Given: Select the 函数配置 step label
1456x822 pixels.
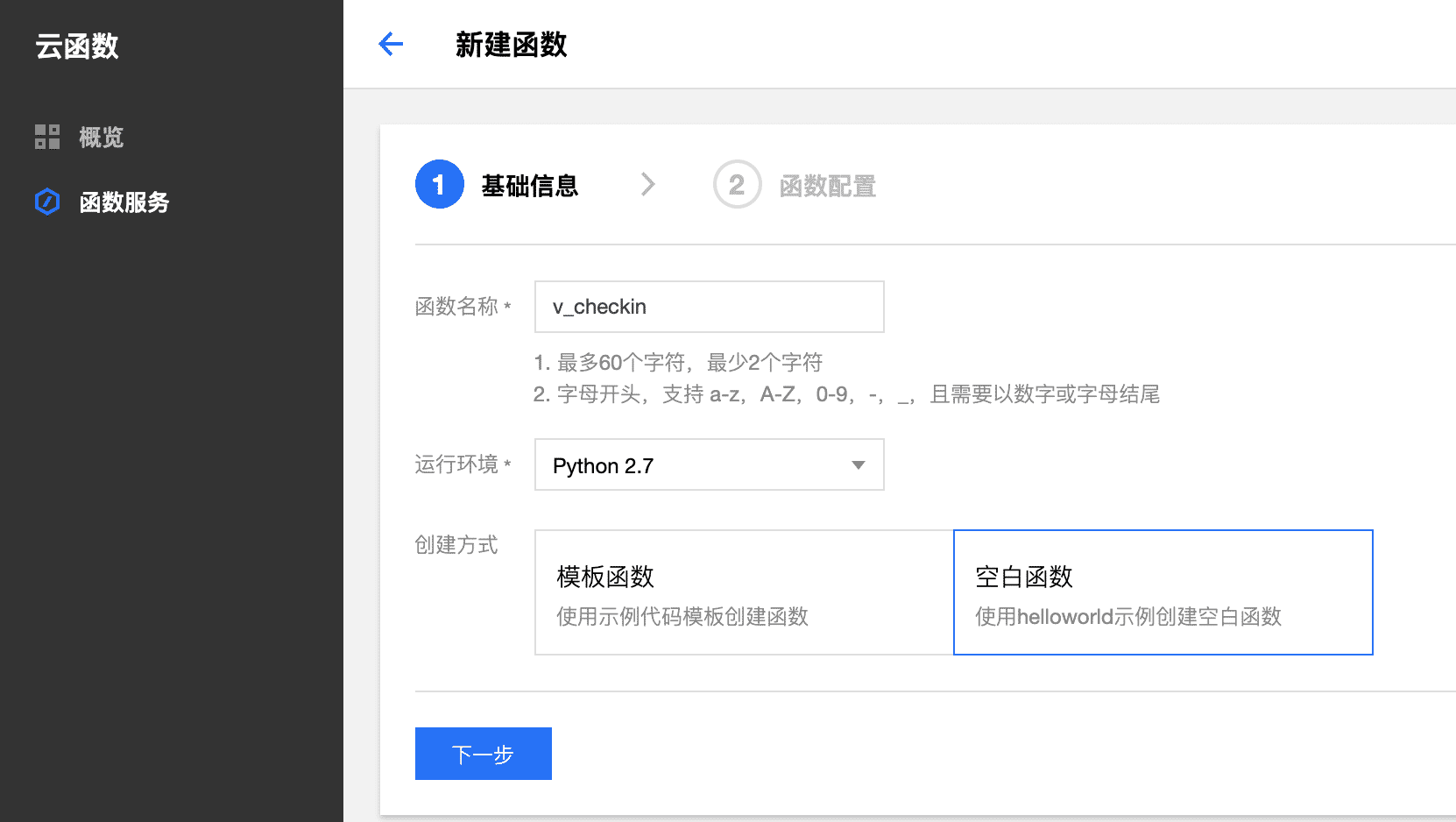Looking at the screenshot, I should pyautogui.click(x=828, y=186).
